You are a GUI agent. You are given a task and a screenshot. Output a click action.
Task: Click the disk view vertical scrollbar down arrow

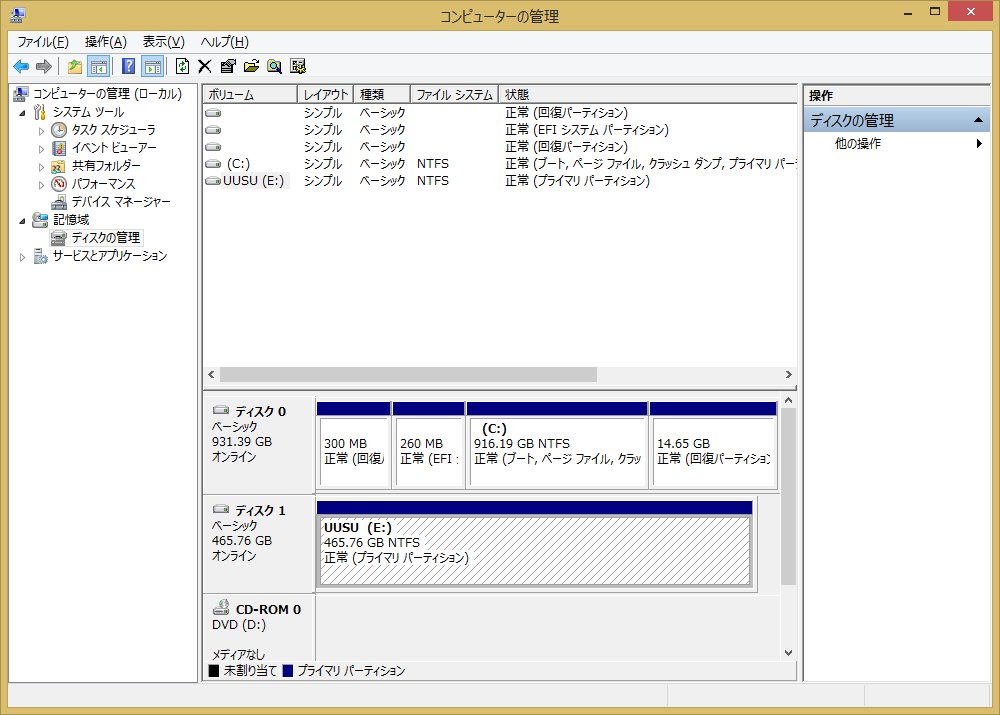click(788, 653)
